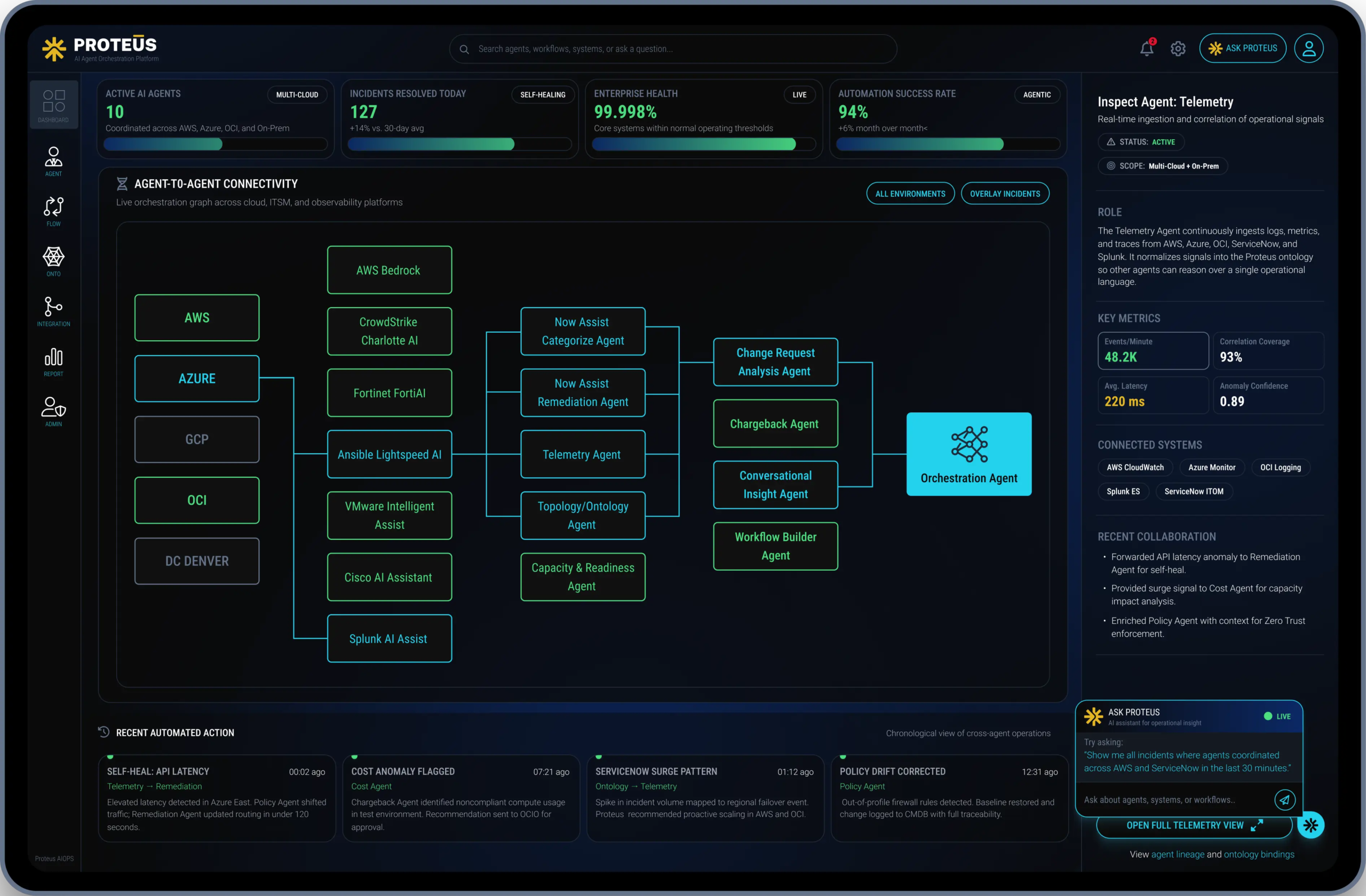Open settings gear icon
The image size is (1366, 896).
[x=1178, y=49]
